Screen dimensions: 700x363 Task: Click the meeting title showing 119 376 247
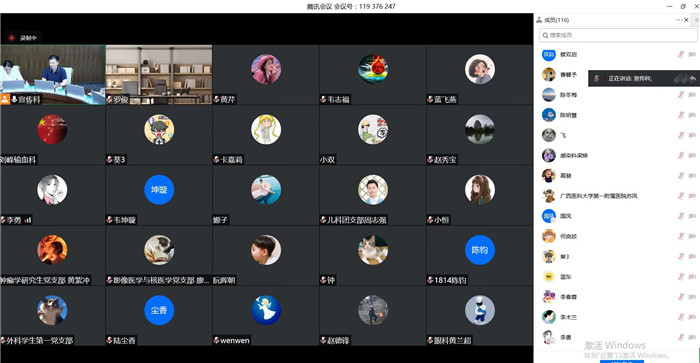click(350, 6)
